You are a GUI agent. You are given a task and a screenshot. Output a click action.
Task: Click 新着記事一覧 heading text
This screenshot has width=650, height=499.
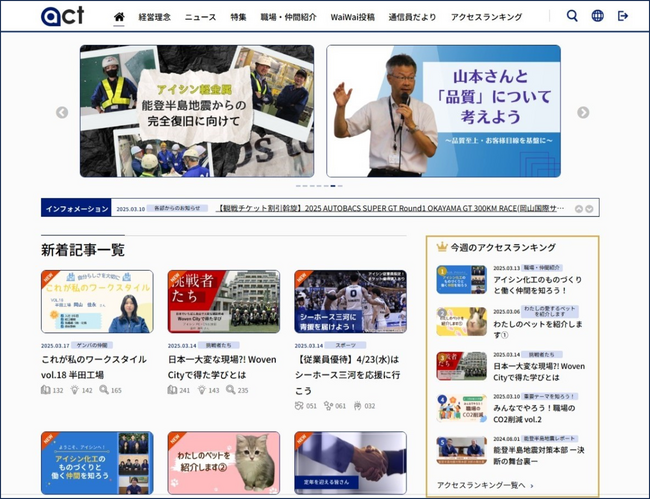[83, 250]
